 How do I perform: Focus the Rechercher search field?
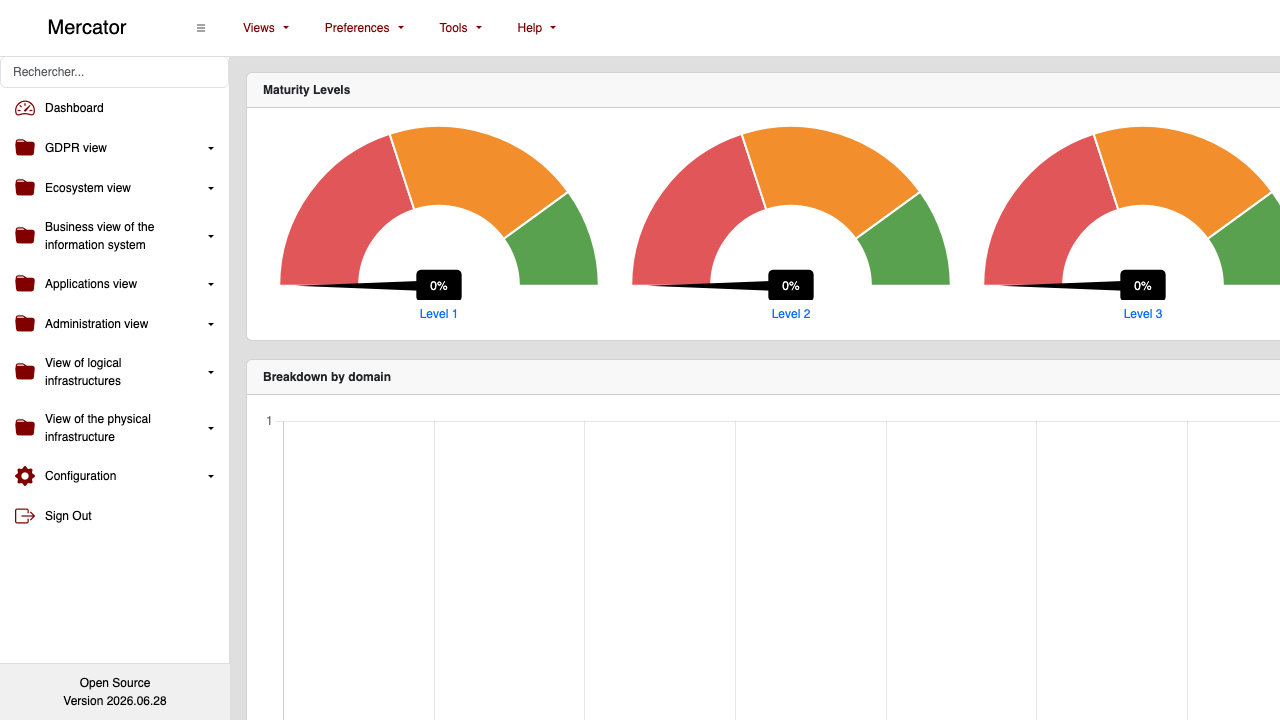115,72
